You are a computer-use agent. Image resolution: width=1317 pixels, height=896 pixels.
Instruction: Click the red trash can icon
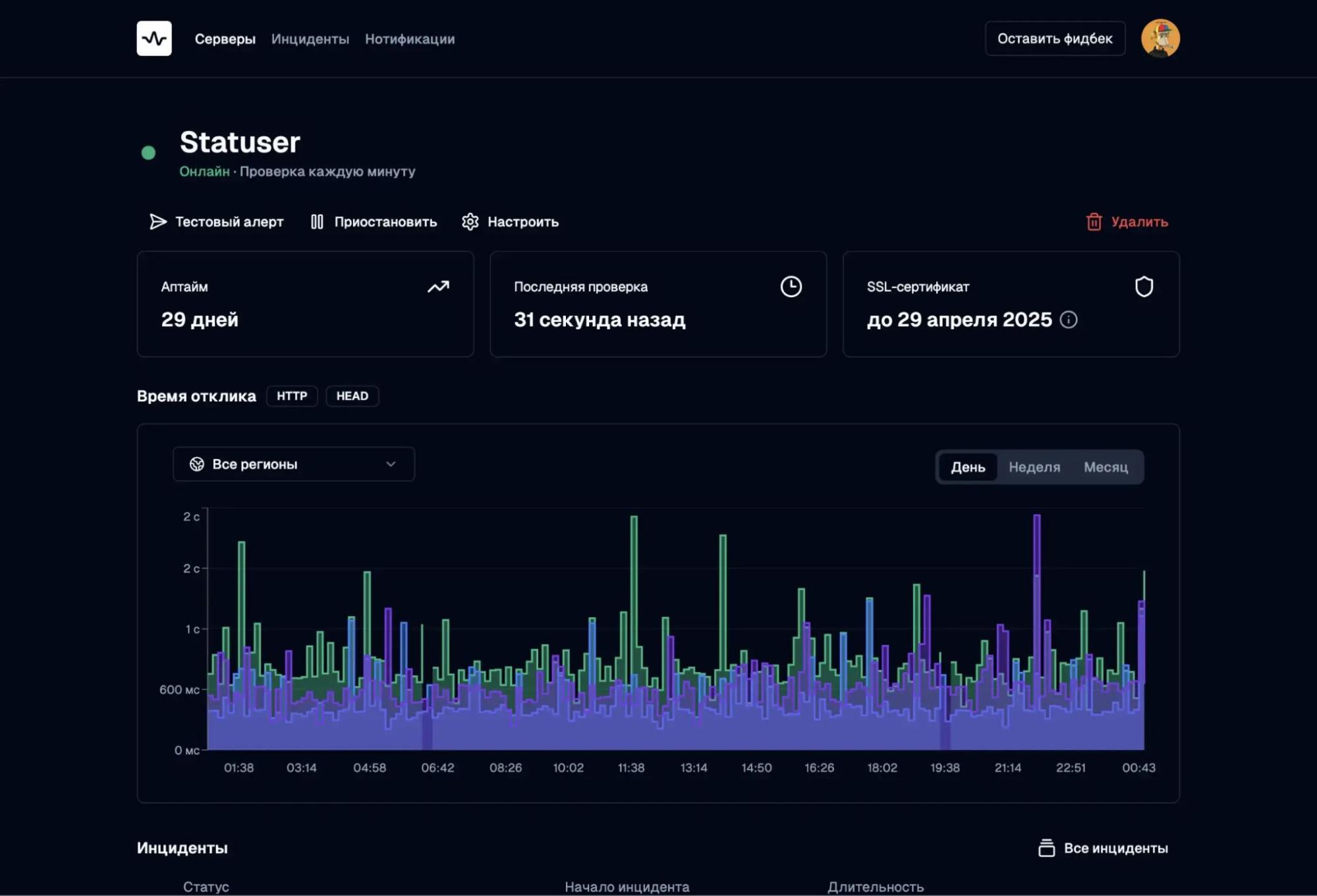(x=1094, y=222)
